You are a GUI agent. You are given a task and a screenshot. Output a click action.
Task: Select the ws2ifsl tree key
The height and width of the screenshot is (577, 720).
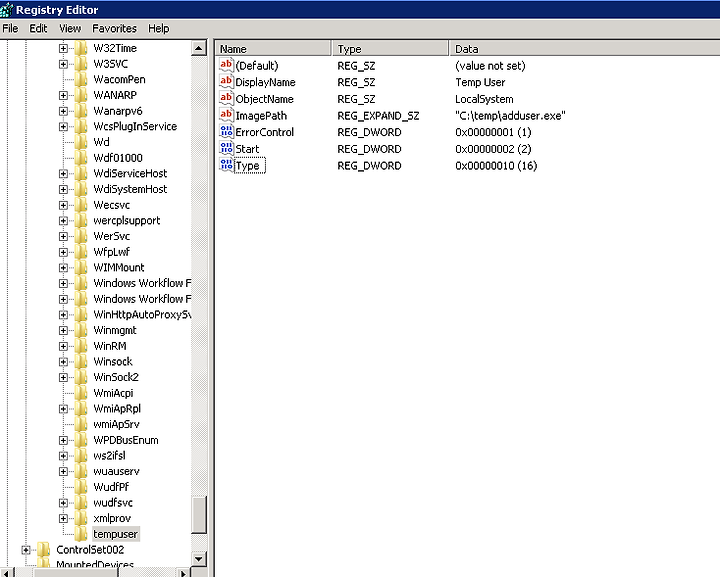click(109, 455)
